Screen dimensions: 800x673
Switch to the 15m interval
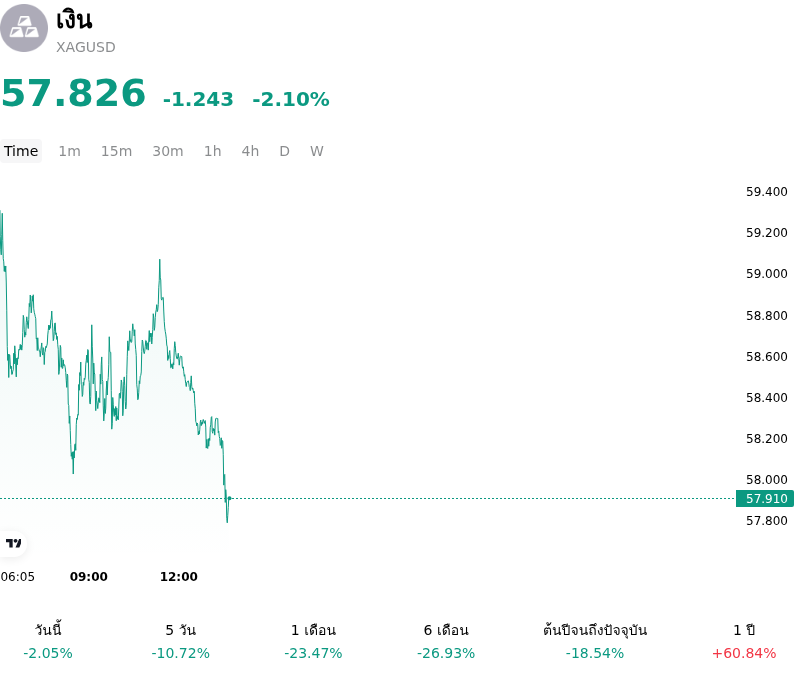[116, 151]
